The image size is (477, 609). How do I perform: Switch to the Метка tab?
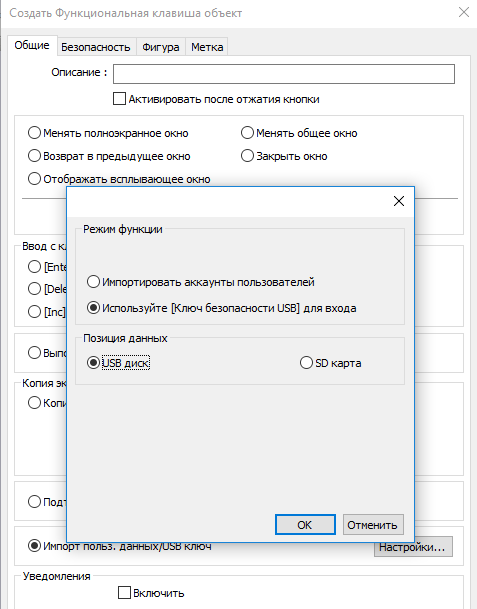(207, 47)
